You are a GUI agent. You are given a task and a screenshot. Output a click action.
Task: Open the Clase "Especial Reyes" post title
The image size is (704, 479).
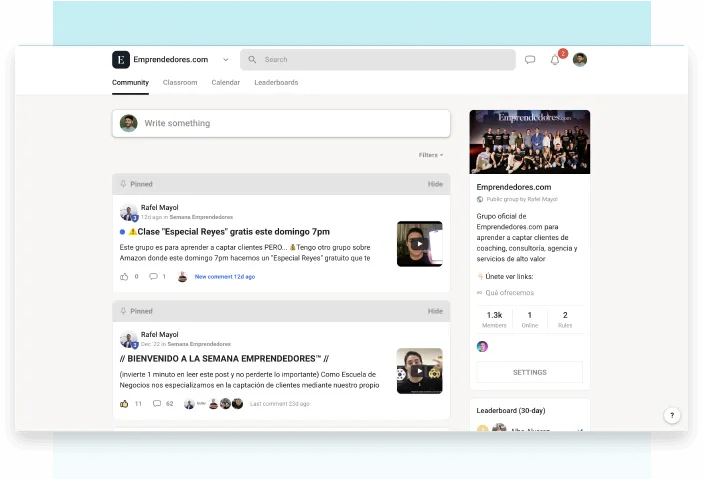click(233, 232)
